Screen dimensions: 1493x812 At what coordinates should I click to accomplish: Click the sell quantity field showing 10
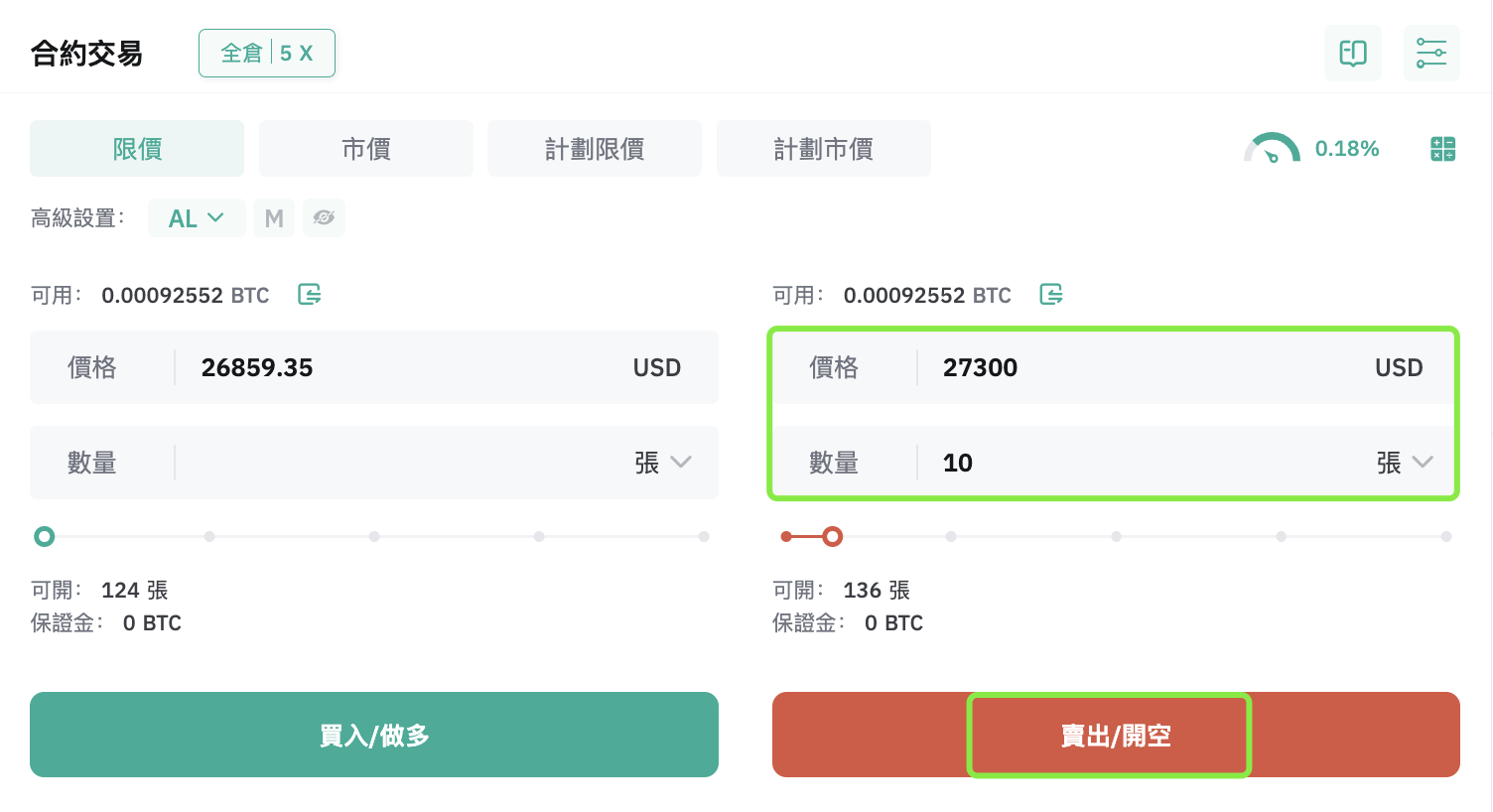pos(1116,463)
